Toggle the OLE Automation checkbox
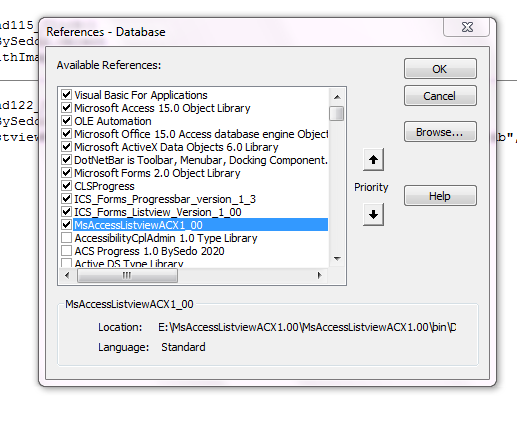This screenshot has width=517, height=422. tap(66, 121)
